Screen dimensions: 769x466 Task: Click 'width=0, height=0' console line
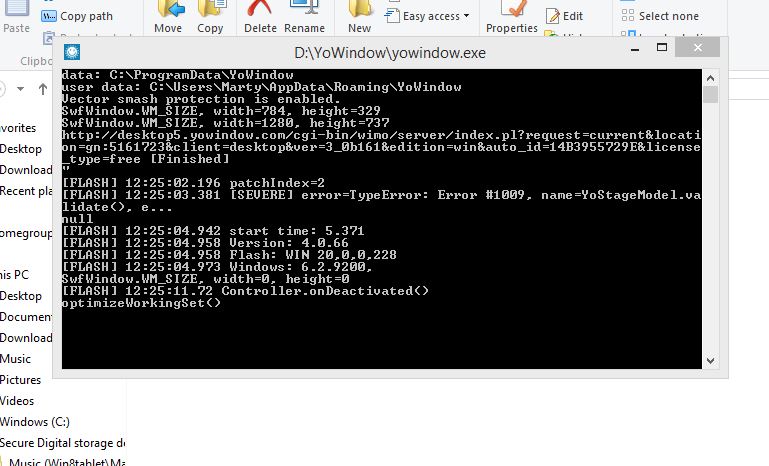point(205,279)
